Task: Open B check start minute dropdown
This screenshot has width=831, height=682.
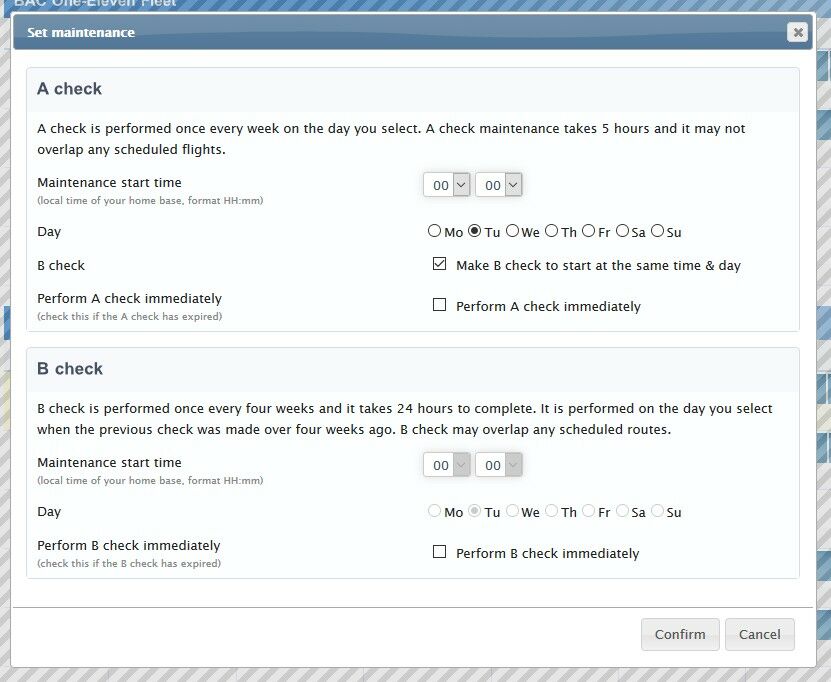Action: 498,465
